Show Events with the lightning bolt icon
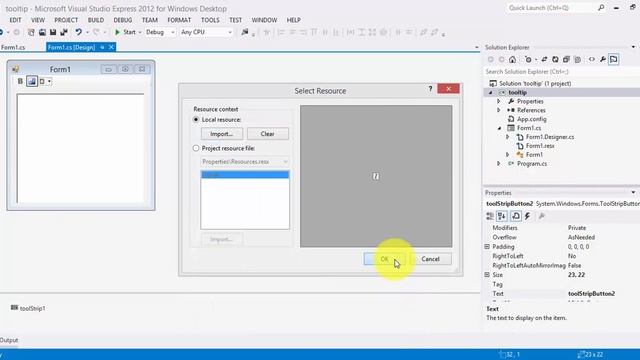 tap(527, 216)
